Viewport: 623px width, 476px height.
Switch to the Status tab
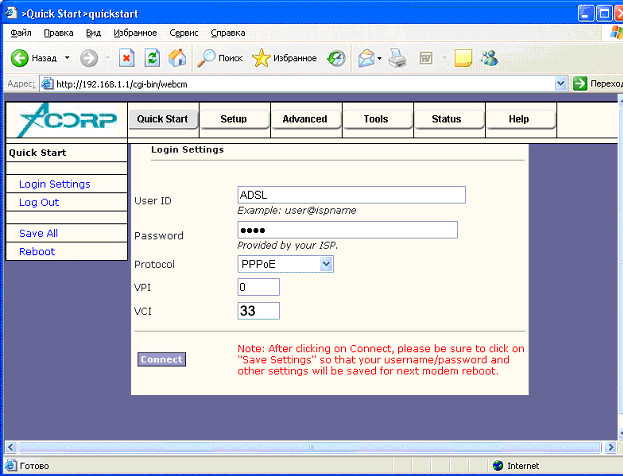446,119
